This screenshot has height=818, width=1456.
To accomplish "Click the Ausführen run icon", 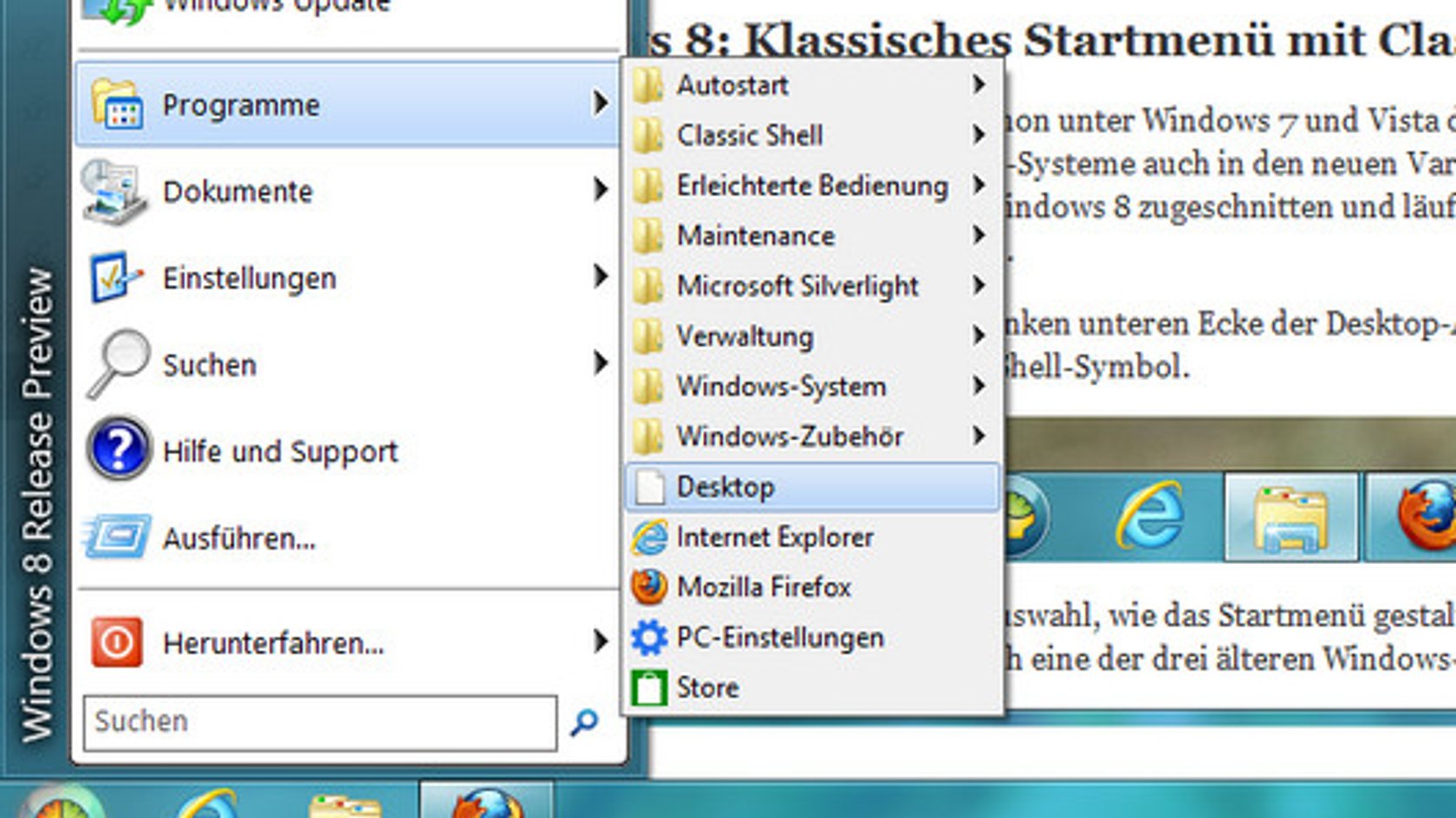I will [x=118, y=537].
